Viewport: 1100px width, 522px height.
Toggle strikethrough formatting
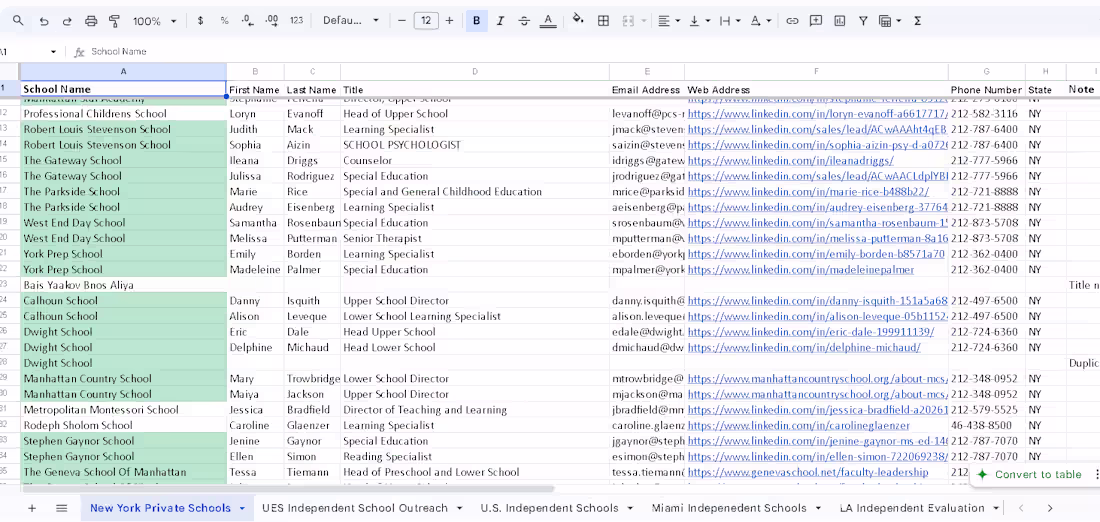pos(524,21)
